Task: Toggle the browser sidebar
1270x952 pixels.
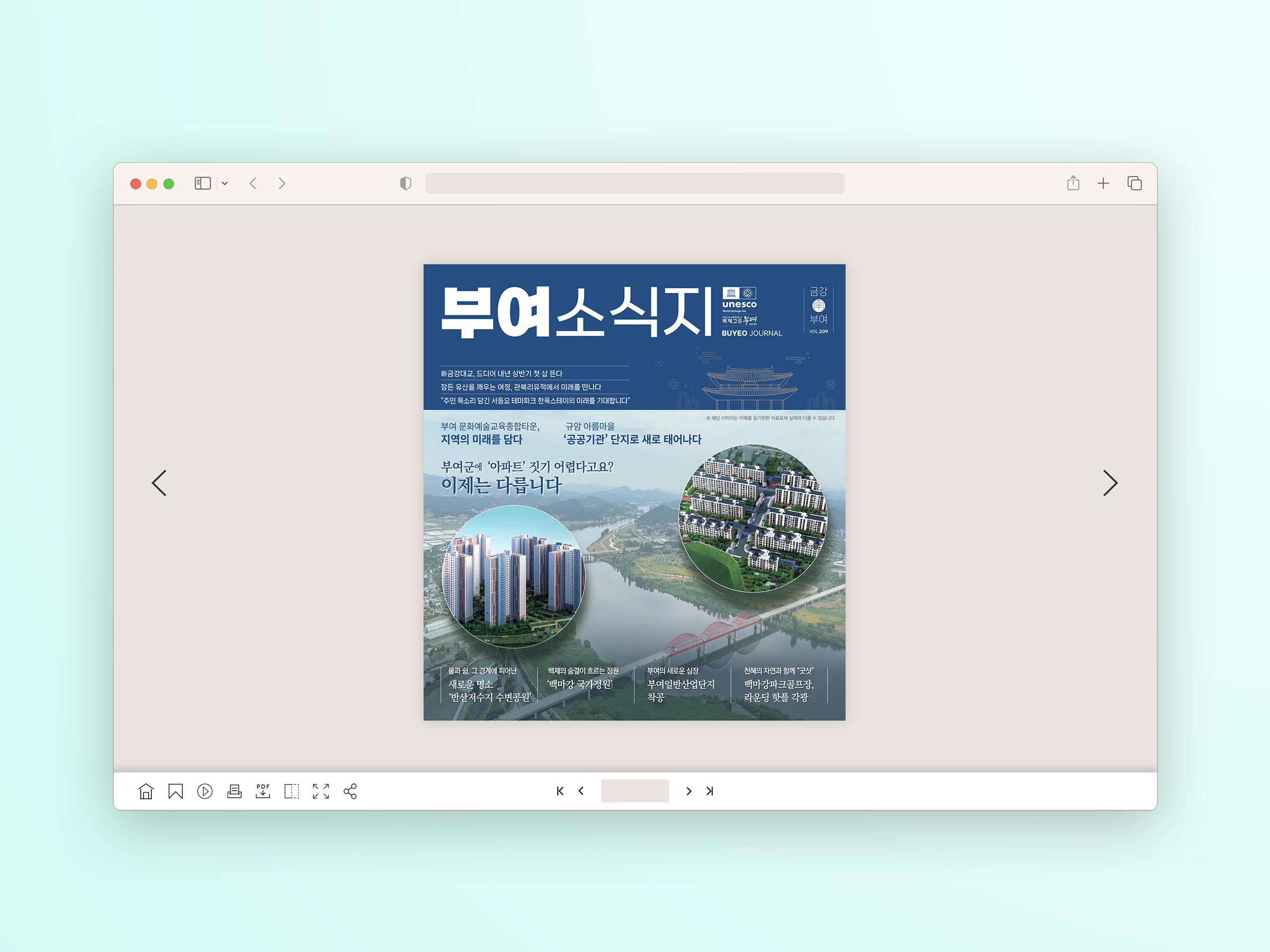Action: tap(203, 183)
